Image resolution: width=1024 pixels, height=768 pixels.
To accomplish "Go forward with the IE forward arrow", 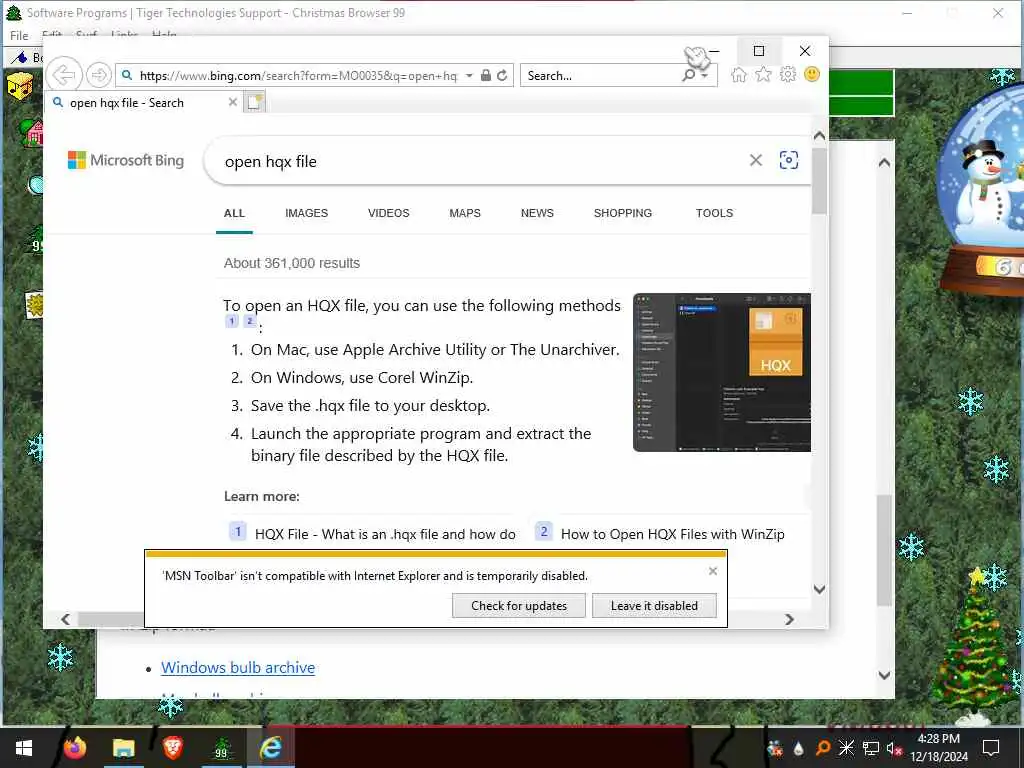I will click(99, 75).
